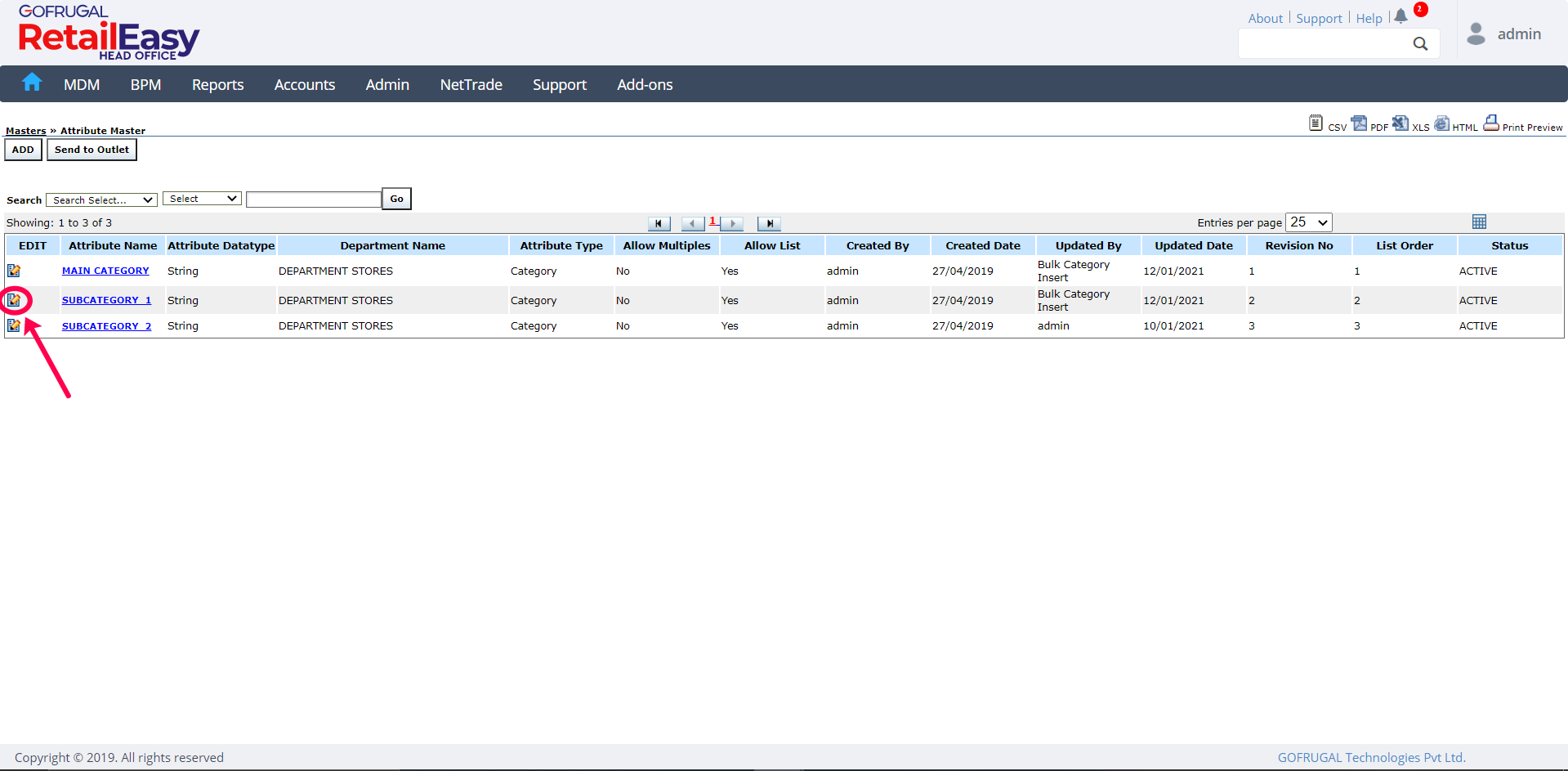Sort by Attribute Datatype column header
1568x771 pixels.
click(221, 245)
